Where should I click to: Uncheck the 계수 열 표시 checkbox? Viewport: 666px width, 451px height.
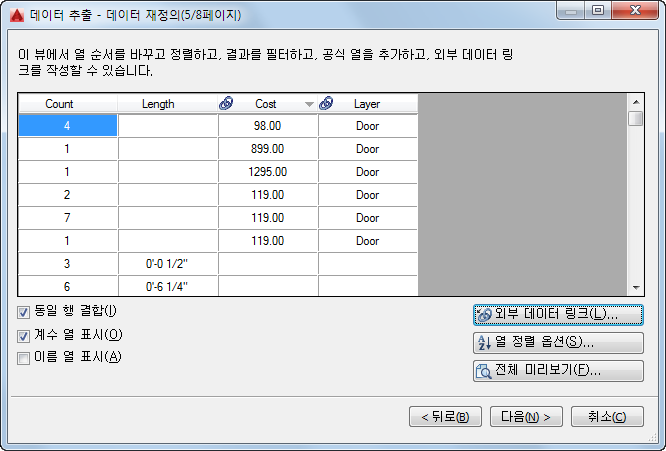(23, 336)
